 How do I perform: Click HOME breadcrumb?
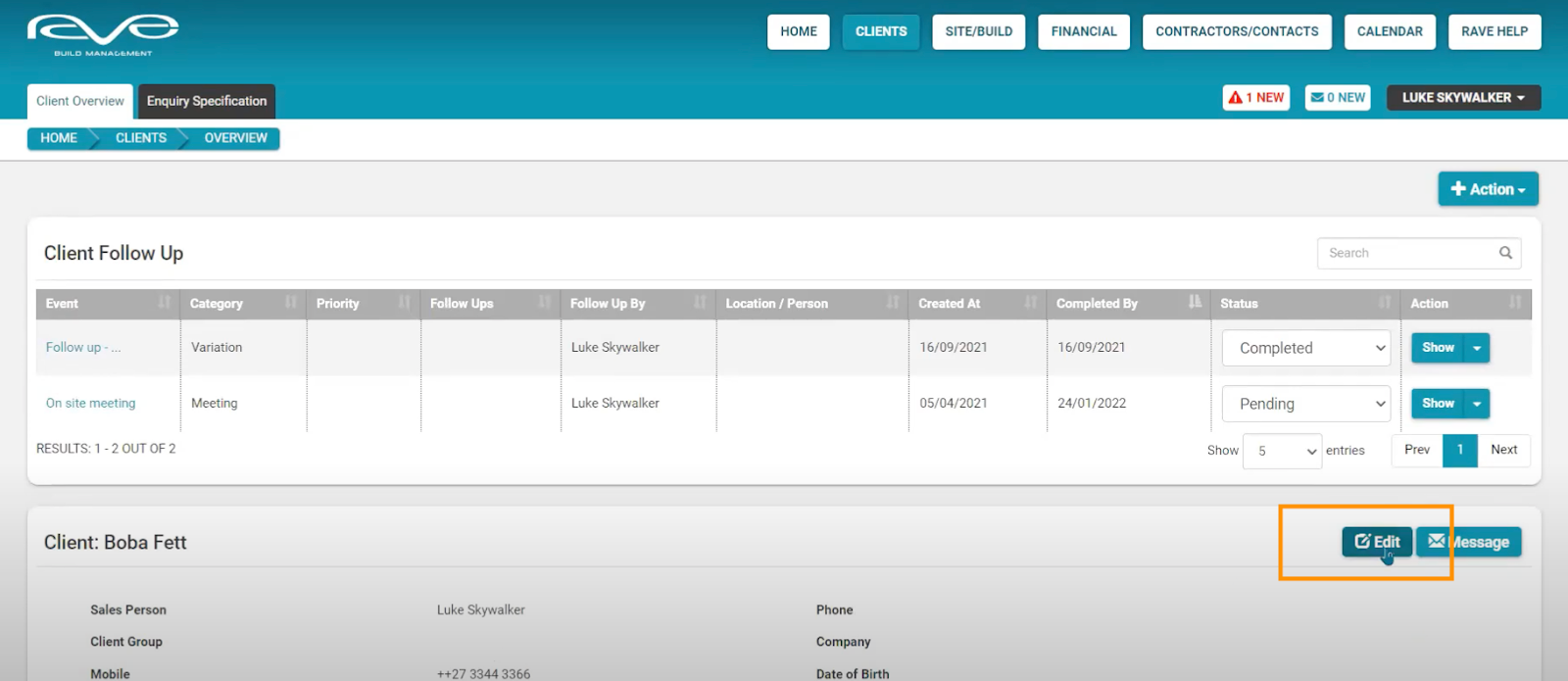(x=59, y=138)
